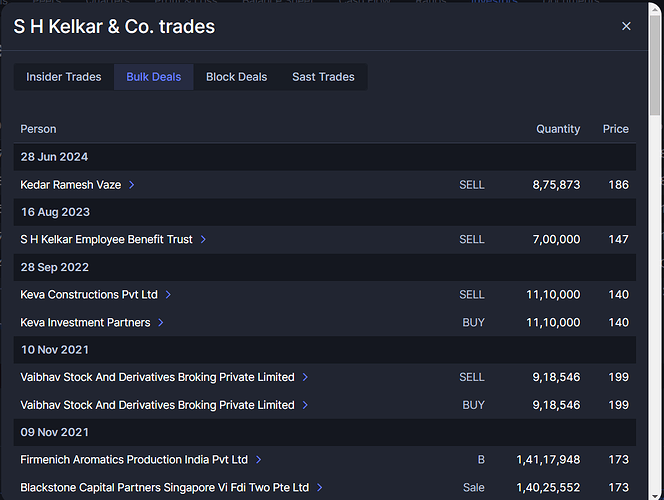Close the S H Kelkar trades dialog
The width and height of the screenshot is (664, 500).
(626, 26)
